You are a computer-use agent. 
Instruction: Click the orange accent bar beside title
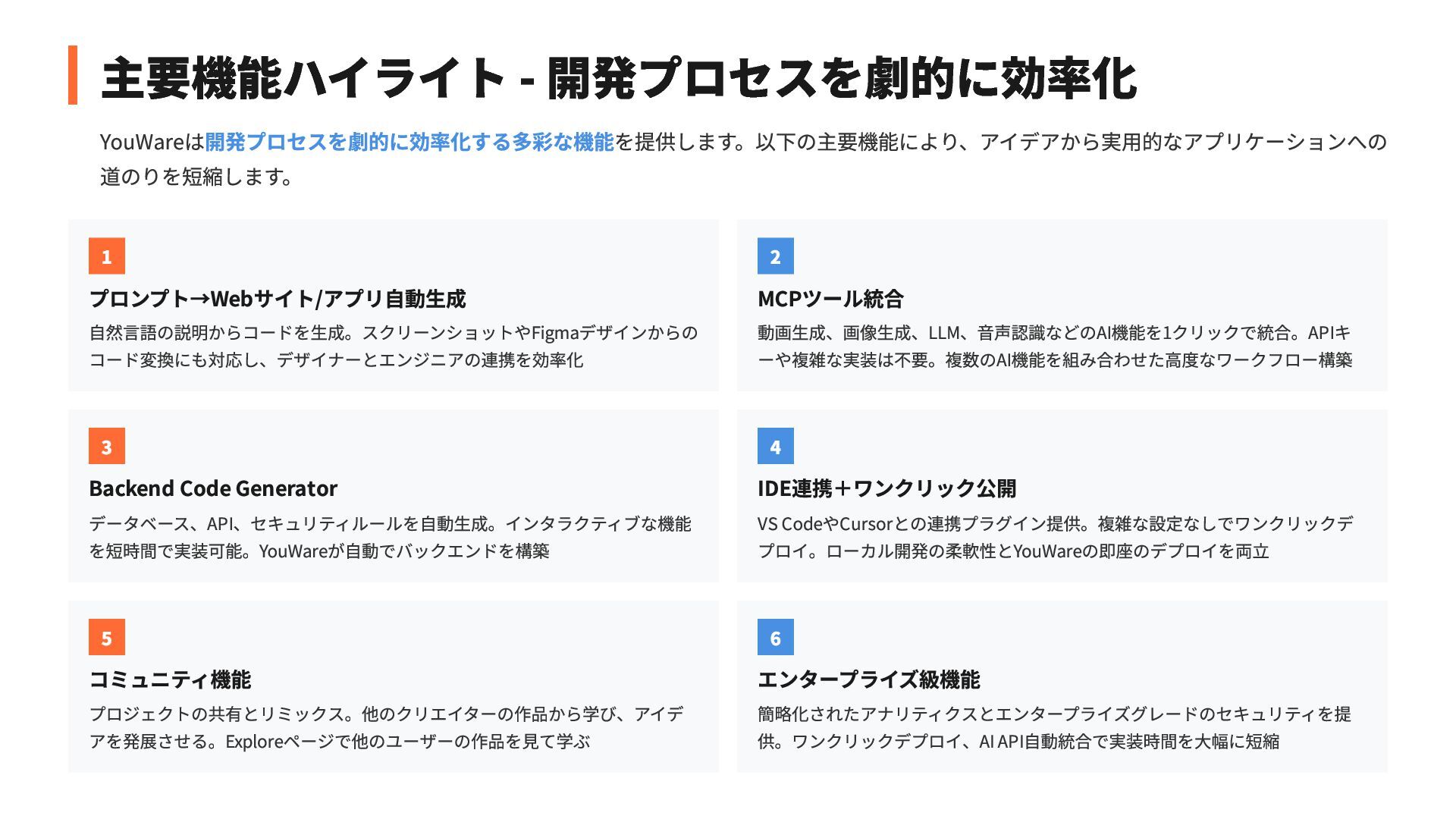[73, 75]
